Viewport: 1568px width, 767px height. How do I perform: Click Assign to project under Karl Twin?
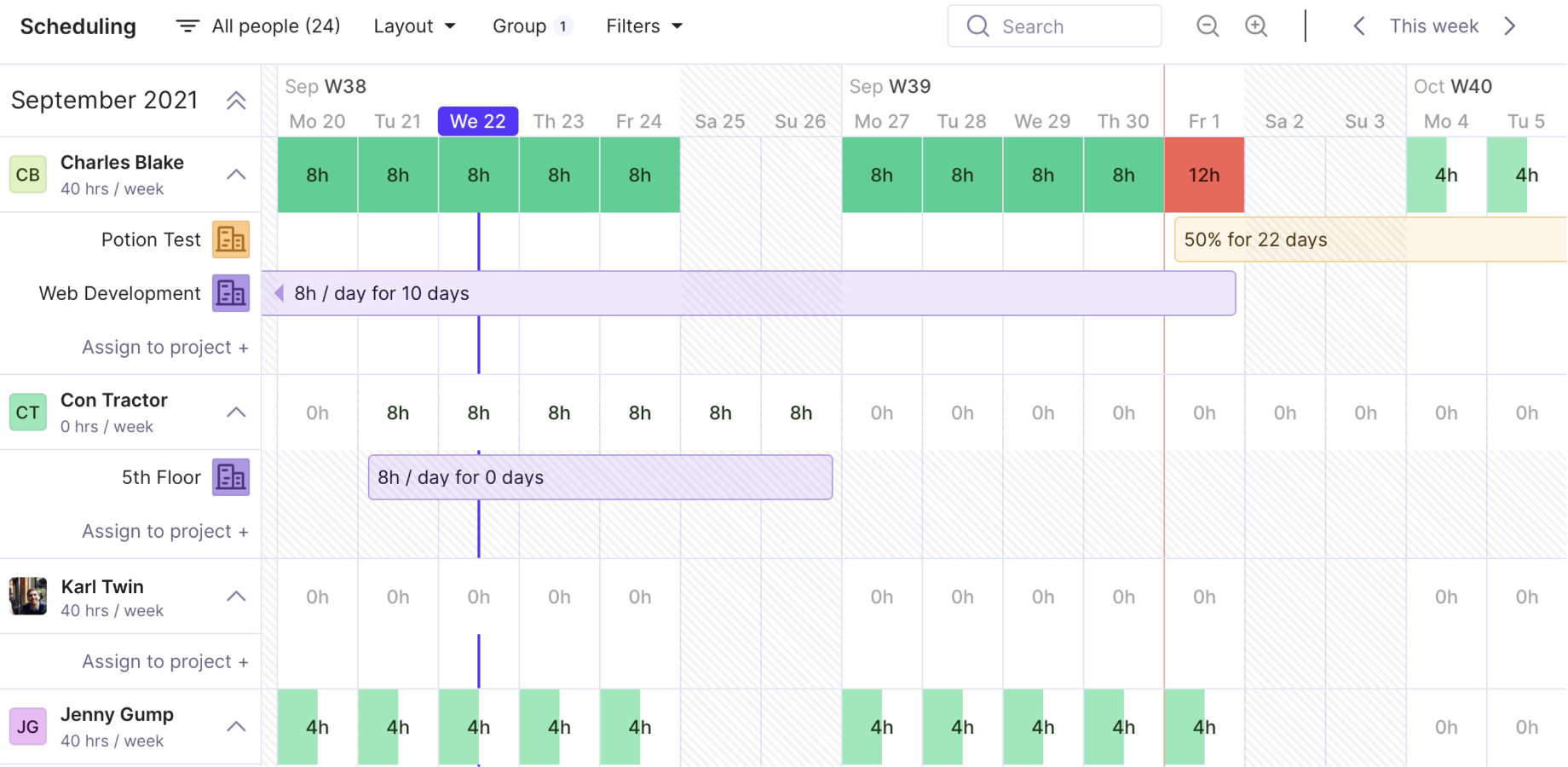(165, 661)
